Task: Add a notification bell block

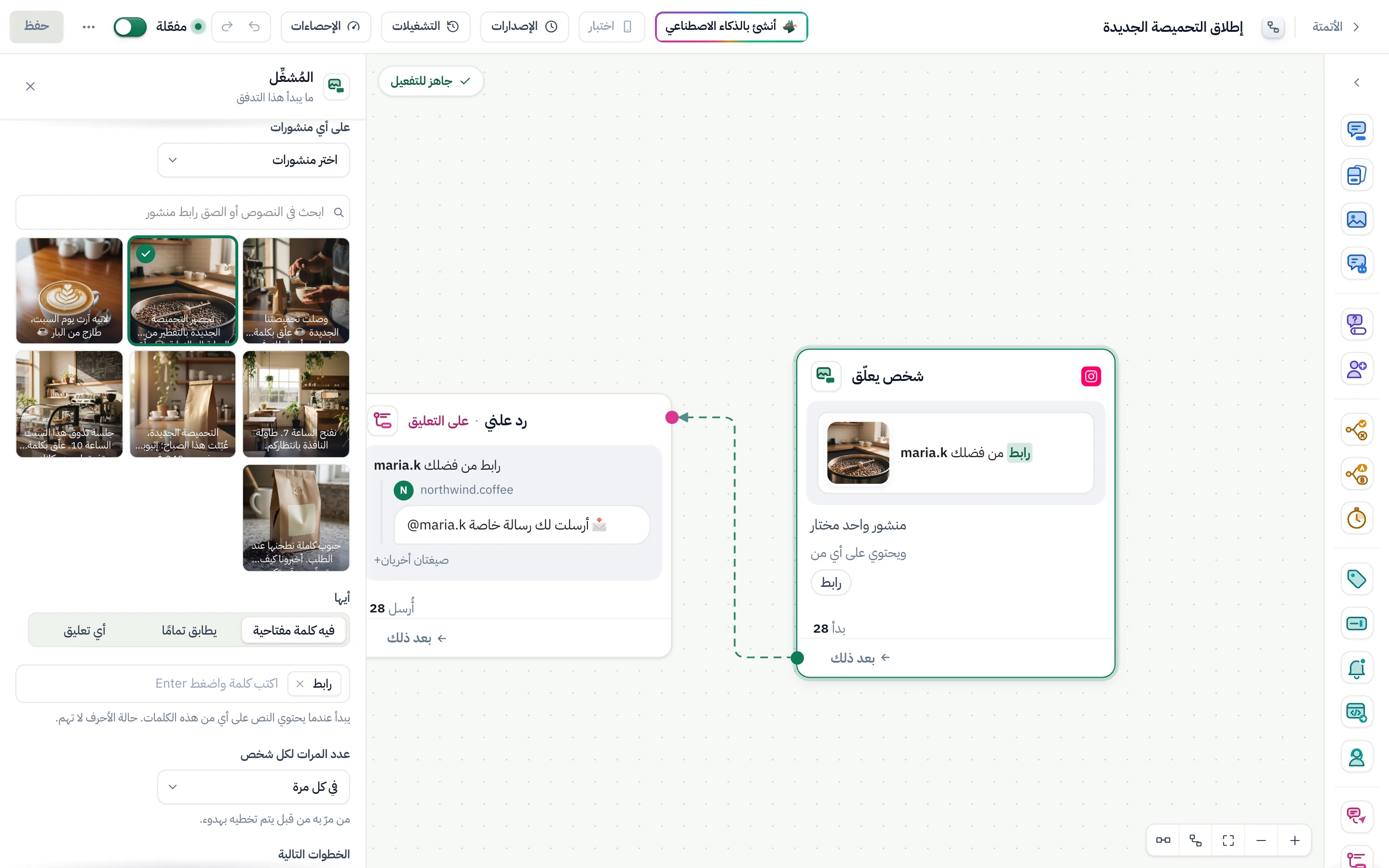Action: coord(1356,668)
